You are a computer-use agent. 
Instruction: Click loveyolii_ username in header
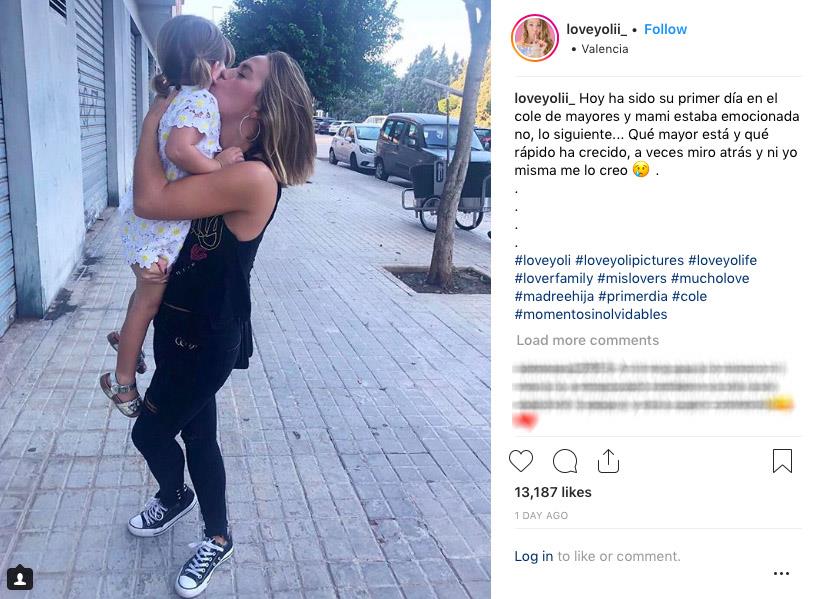596,30
